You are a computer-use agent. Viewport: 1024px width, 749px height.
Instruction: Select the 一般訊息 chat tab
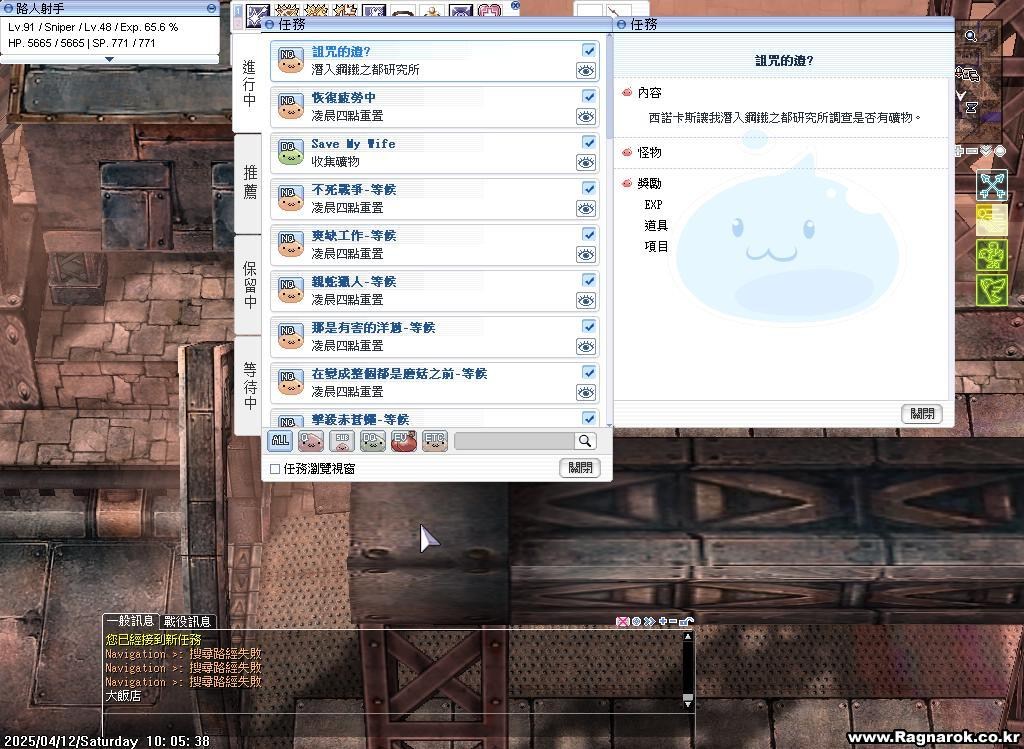(x=131, y=621)
